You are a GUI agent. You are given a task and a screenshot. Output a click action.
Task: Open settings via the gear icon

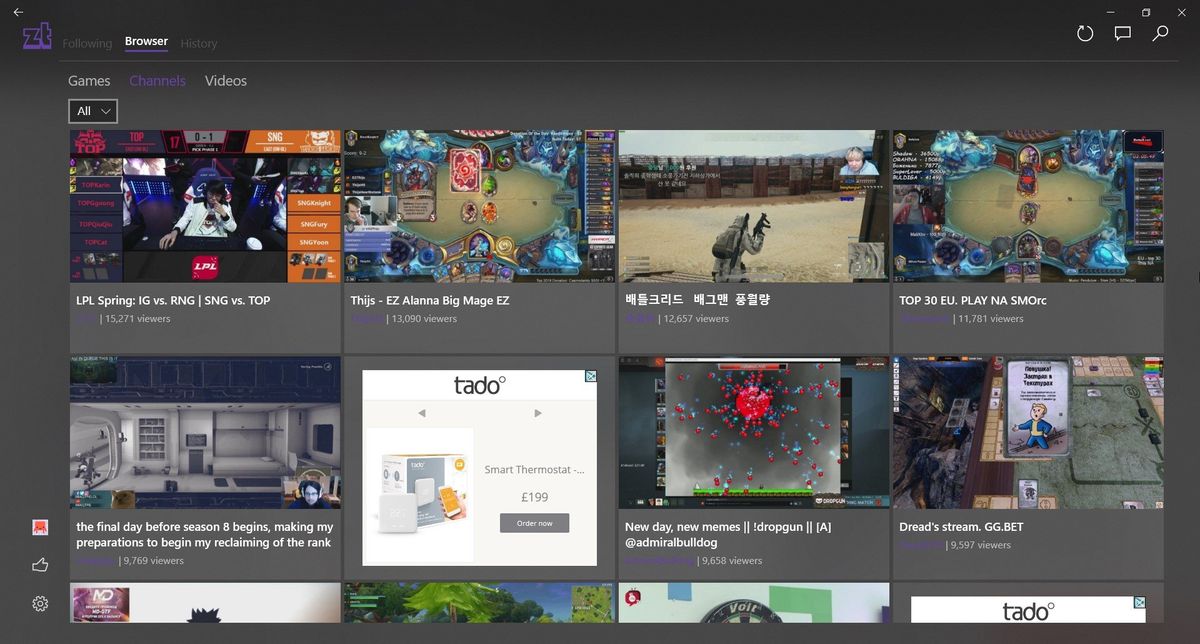(39, 603)
